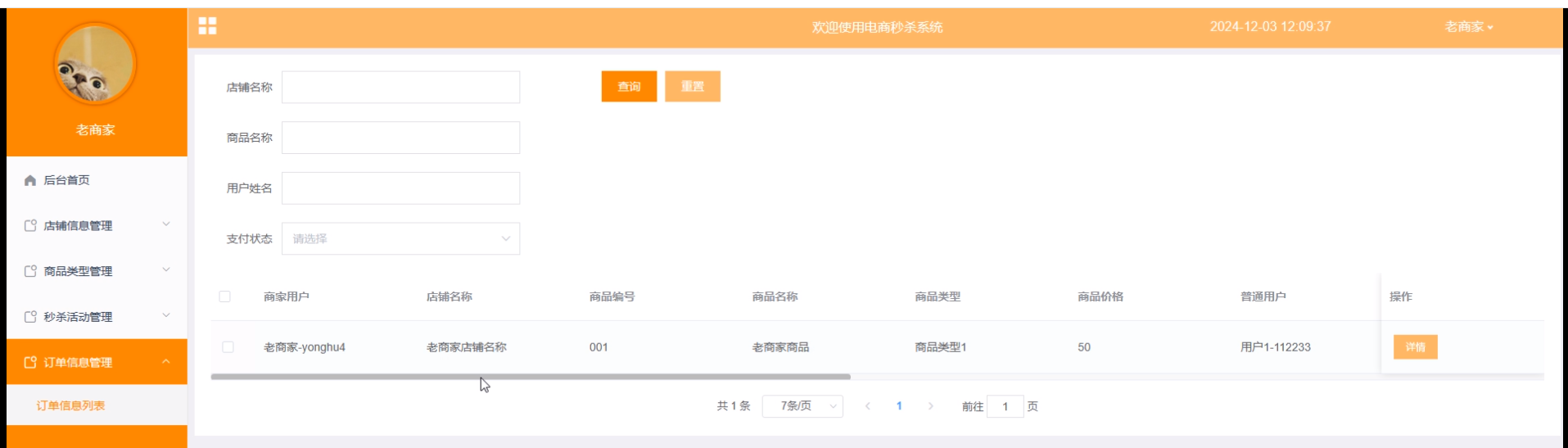Click the 用户1-112233 cell

pyautogui.click(x=1275, y=347)
